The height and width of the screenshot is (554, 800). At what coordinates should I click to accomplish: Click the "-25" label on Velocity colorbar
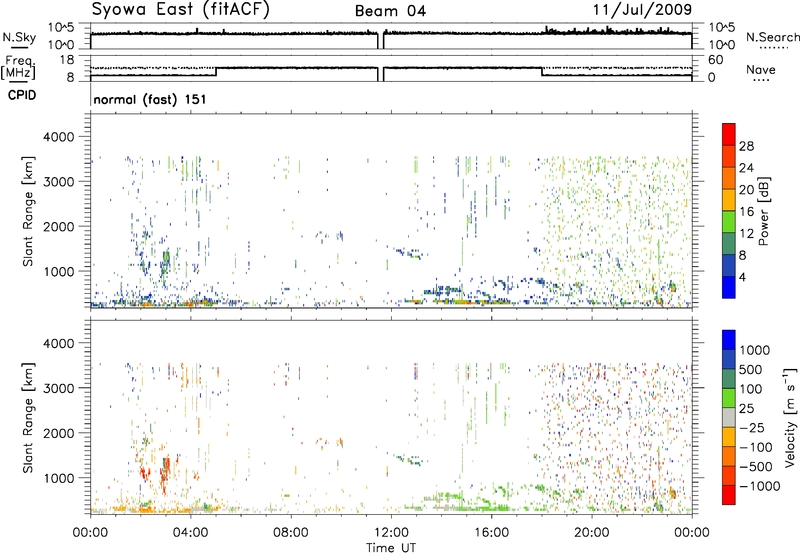(x=752, y=427)
